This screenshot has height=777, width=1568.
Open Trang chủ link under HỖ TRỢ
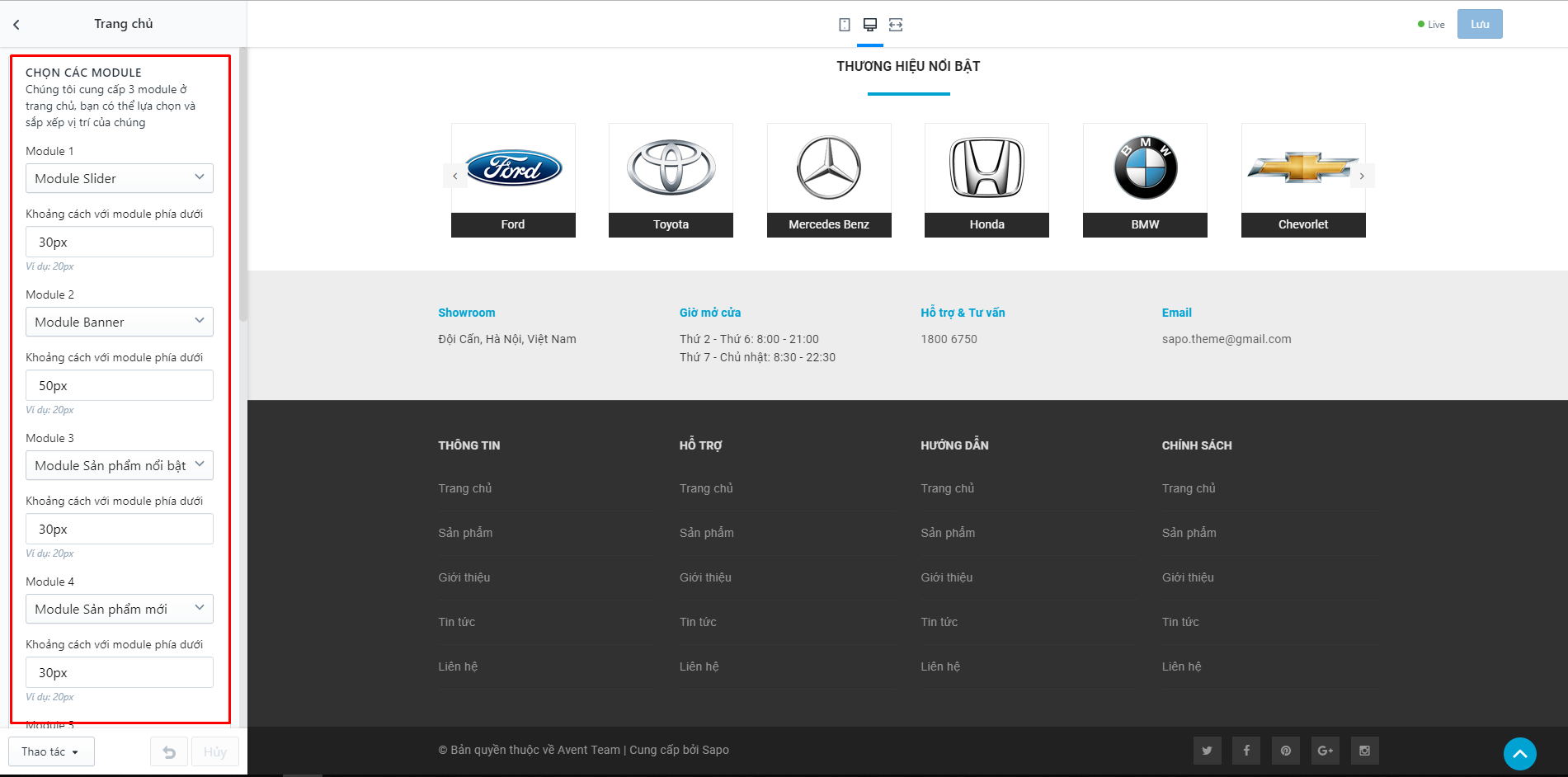(706, 488)
